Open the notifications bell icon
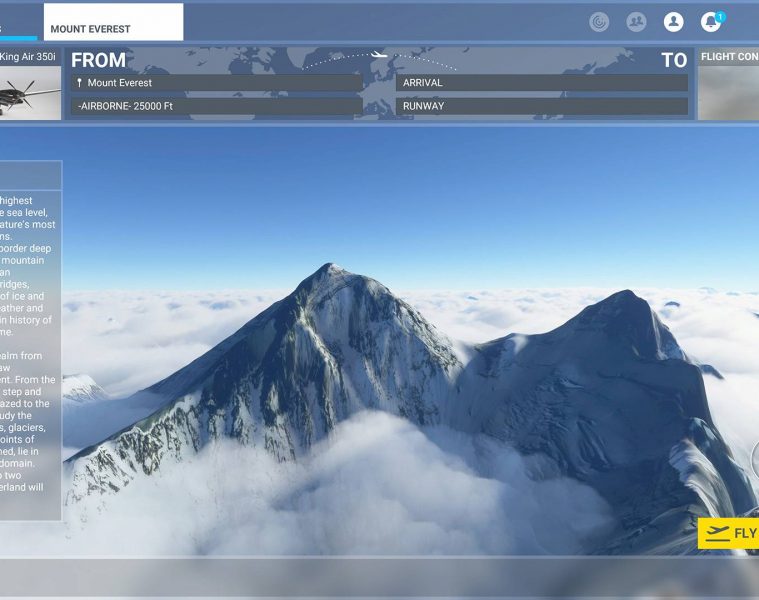759x600 pixels. [x=711, y=22]
